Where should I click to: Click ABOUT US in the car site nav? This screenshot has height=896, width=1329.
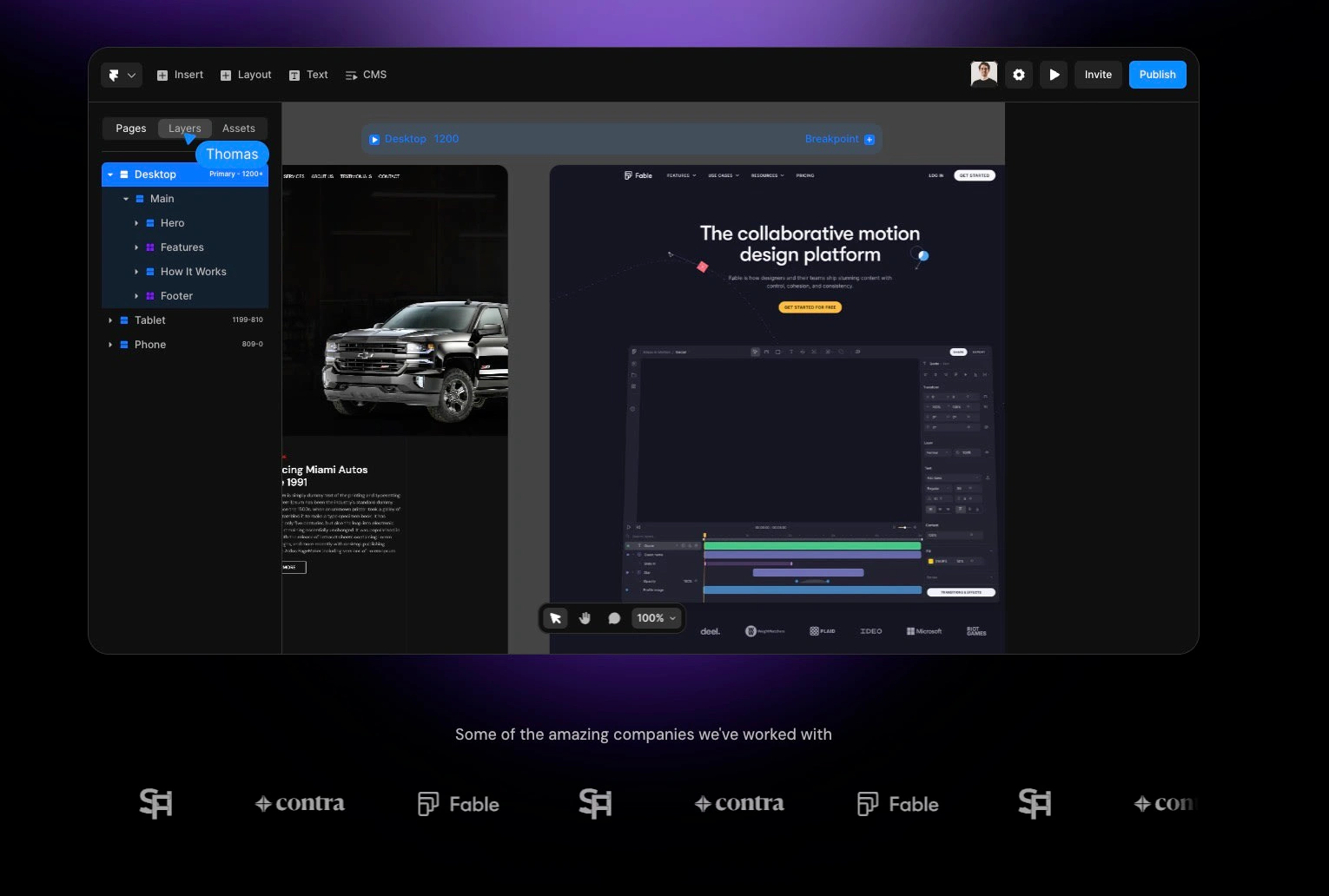[x=322, y=176]
